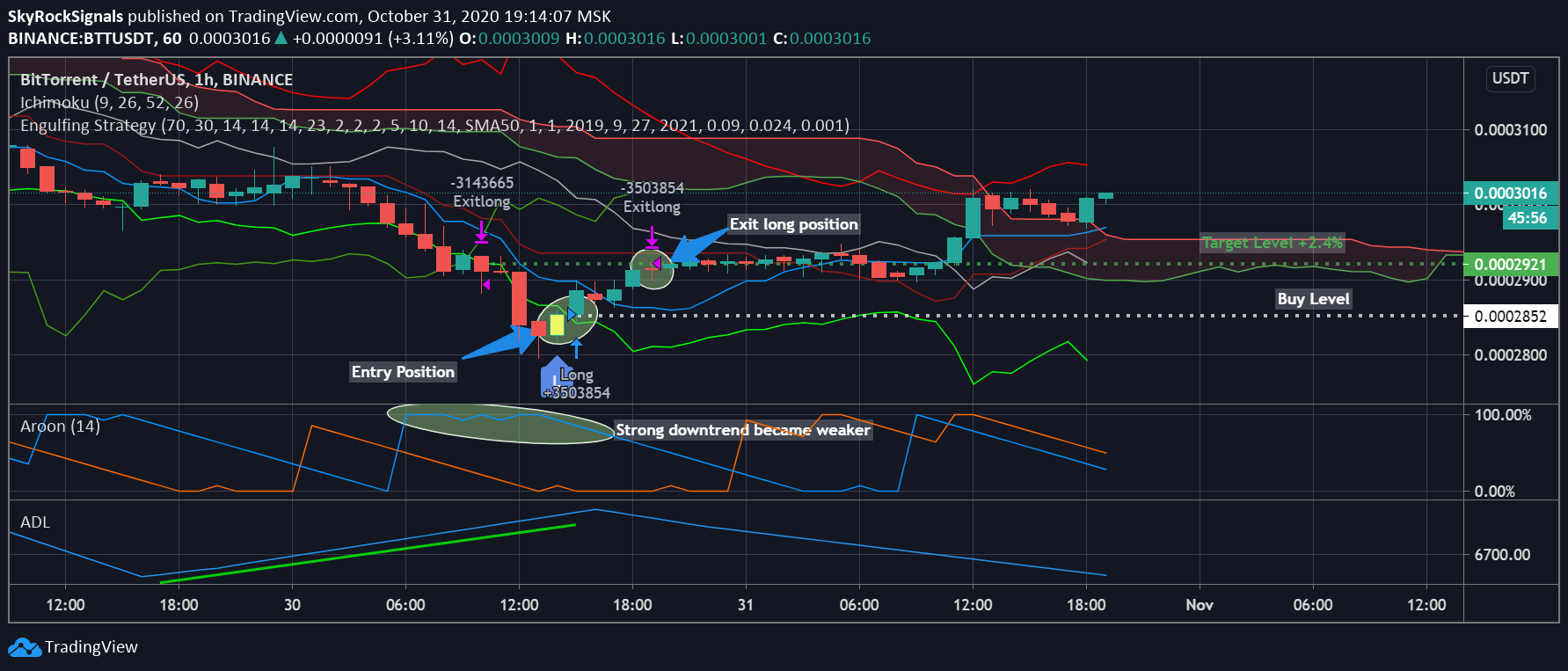This screenshot has width=1568, height=671.
Task: Select the white buy level label 0.0002852
Action: point(1511,317)
